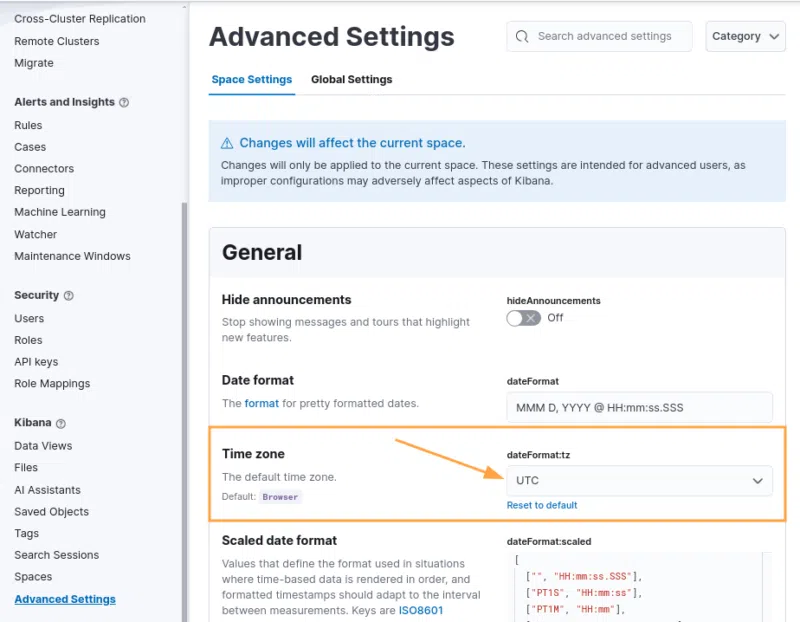Image resolution: width=800 pixels, height=622 pixels.
Task: Select the Space Settings tab
Action: (x=252, y=80)
